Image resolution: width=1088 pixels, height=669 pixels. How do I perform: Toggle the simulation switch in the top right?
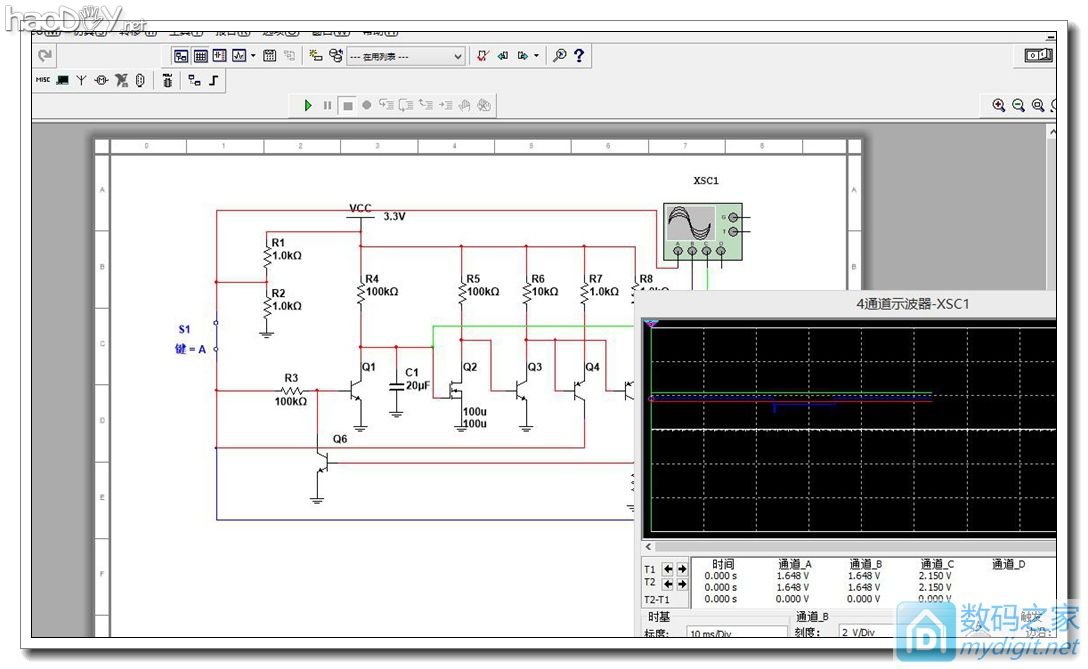coord(1040,56)
